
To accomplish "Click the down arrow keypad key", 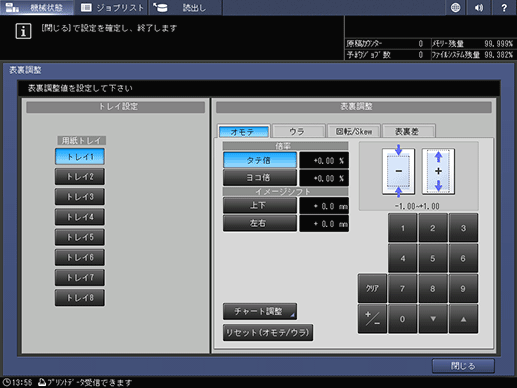I will (433, 319).
